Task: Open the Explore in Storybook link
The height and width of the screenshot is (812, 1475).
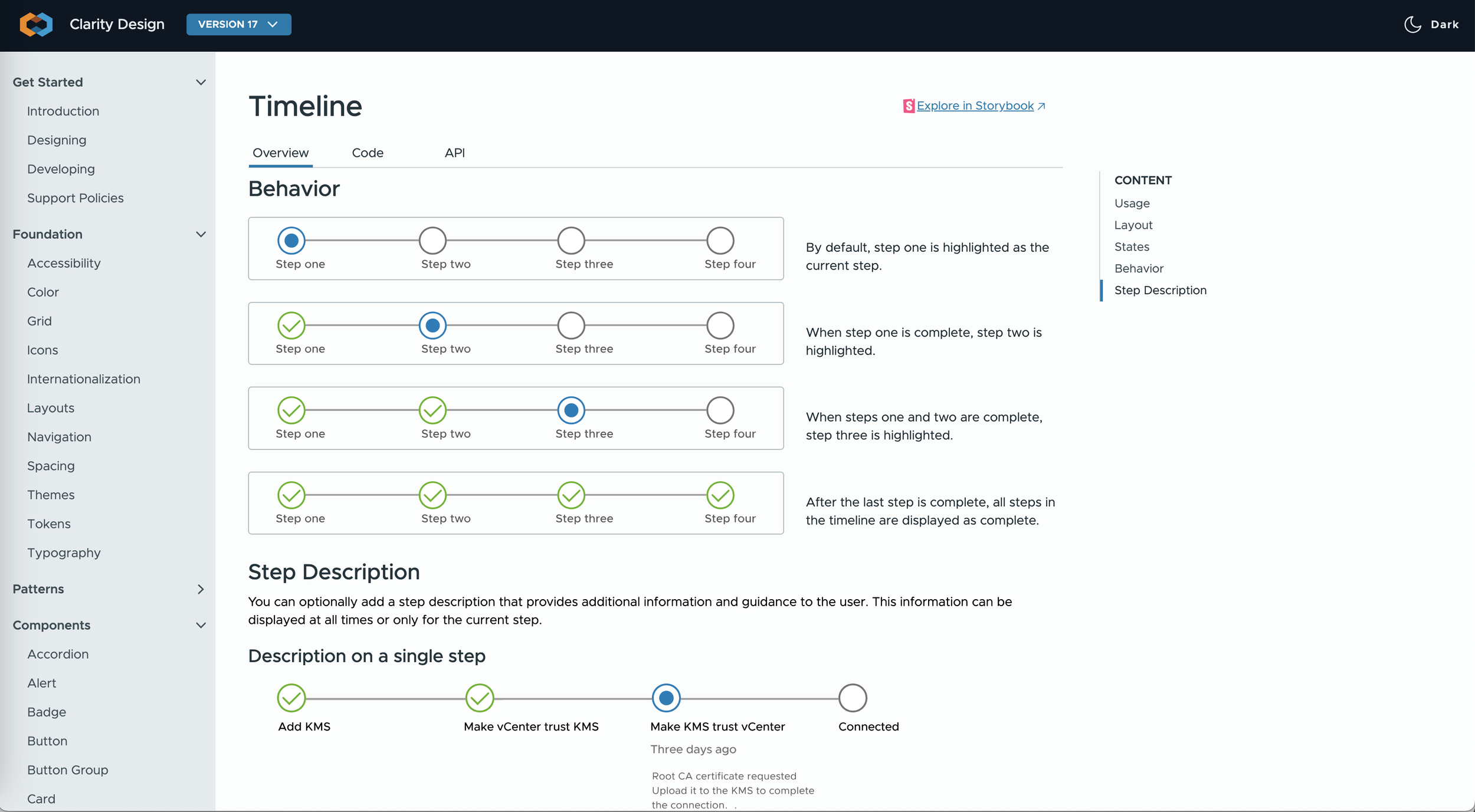Action: coord(975,106)
